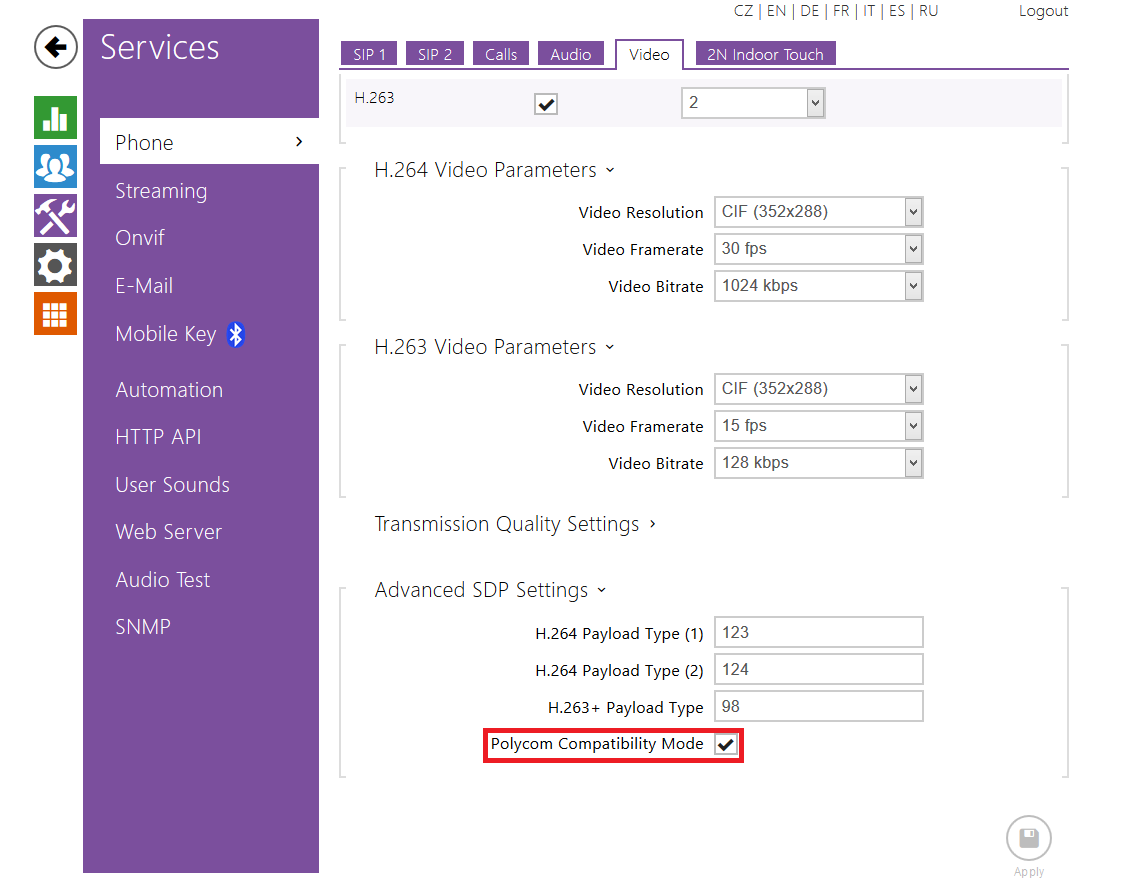Open the blue Directory users icon

[x=55, y=167]
